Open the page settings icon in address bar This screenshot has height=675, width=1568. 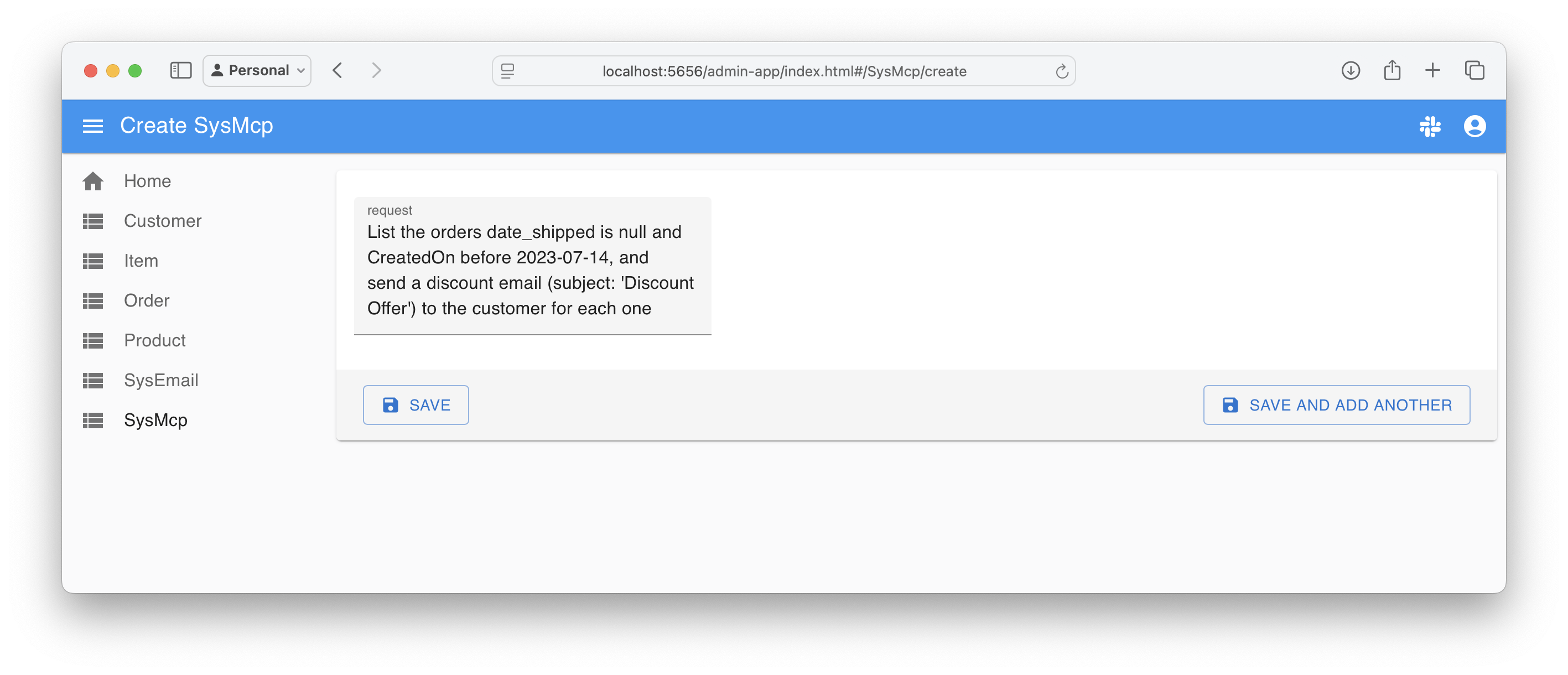pyautogui.click(x=508, y=71)
